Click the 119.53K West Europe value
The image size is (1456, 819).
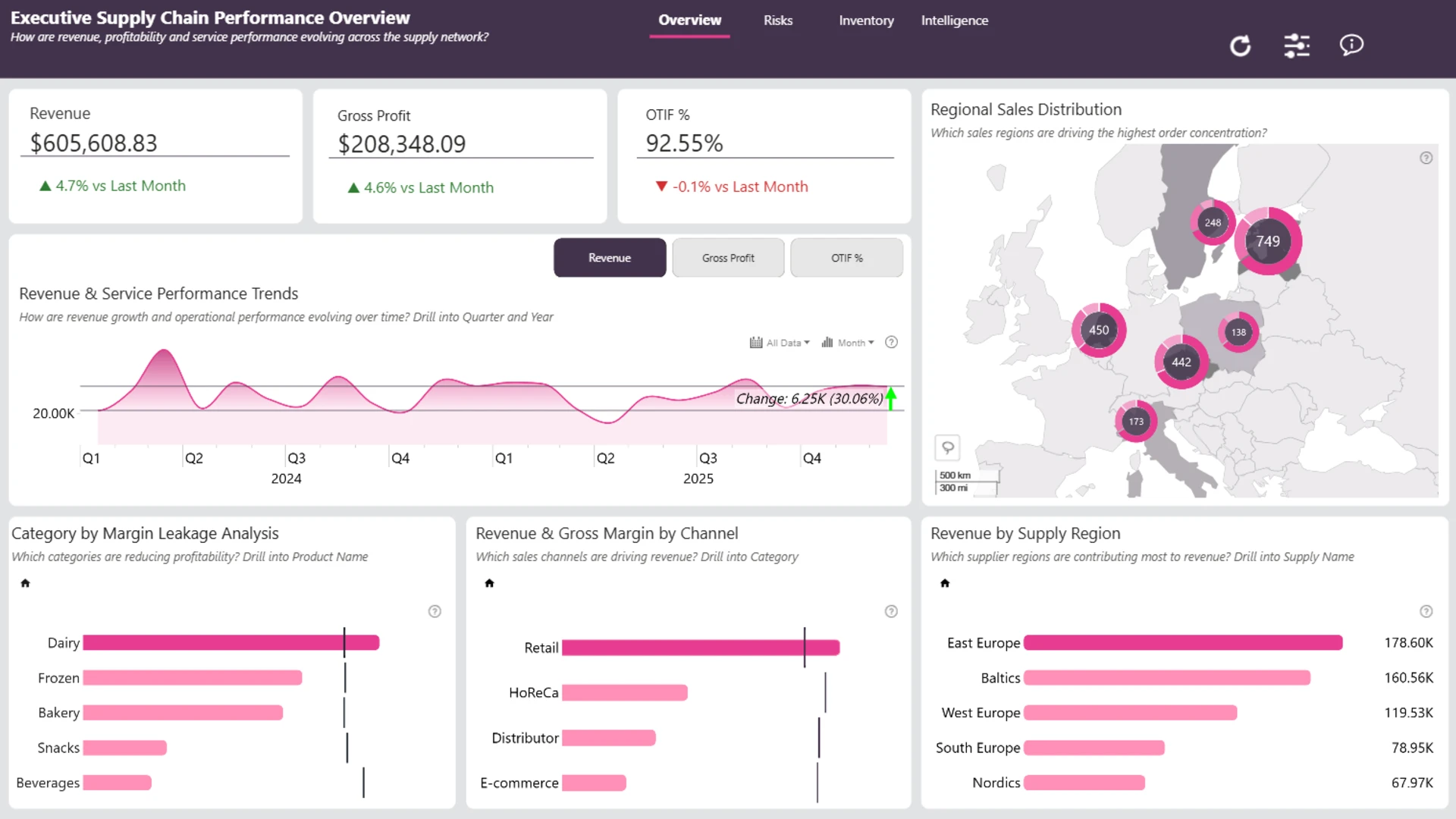(1409, 713)
